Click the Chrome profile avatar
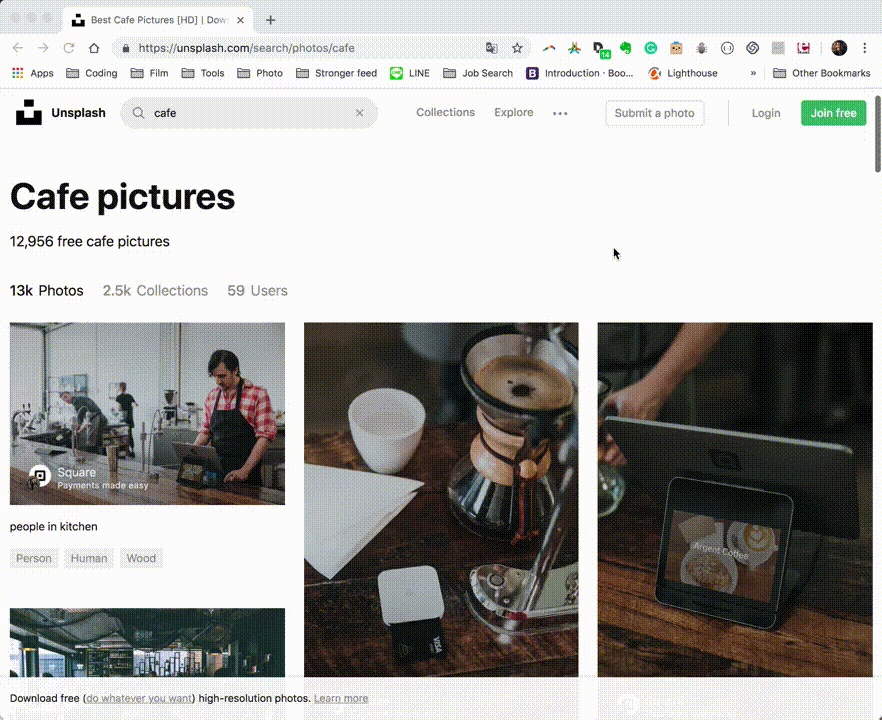882x720 pixels. pyautogui.click(x=839, y=48)
